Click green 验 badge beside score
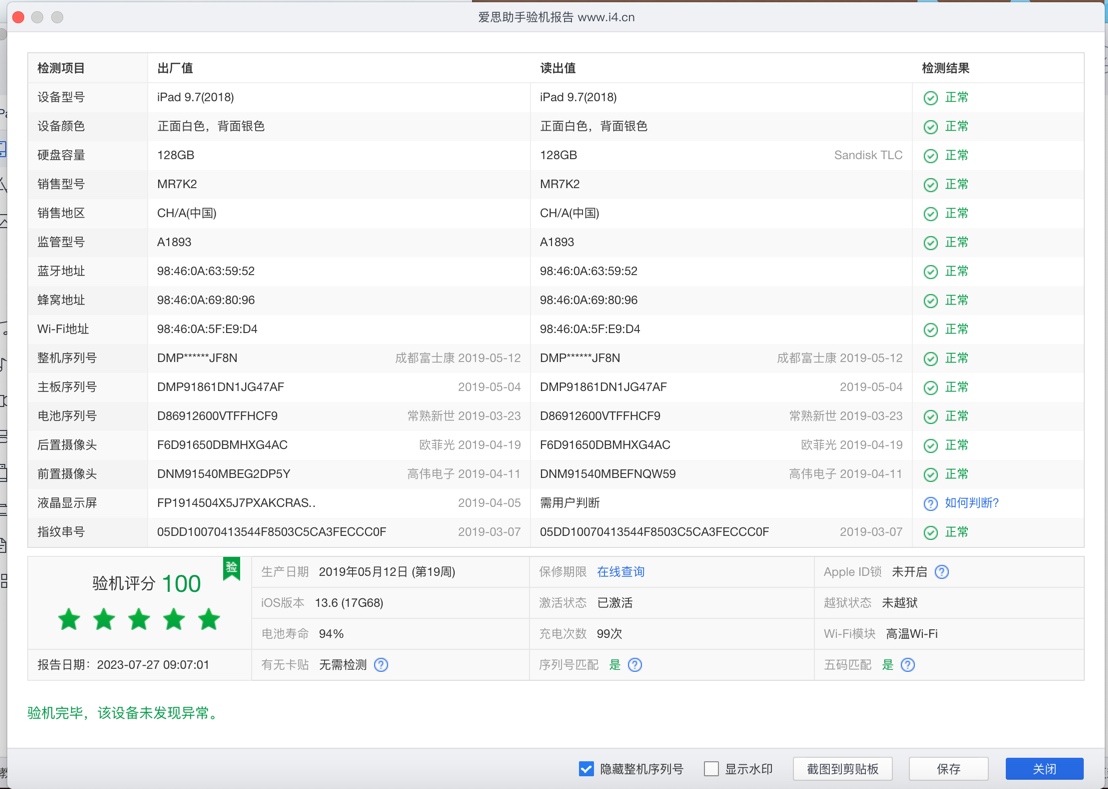The width and height of the screenshot is (1108, 789). [x=231, y=569]
